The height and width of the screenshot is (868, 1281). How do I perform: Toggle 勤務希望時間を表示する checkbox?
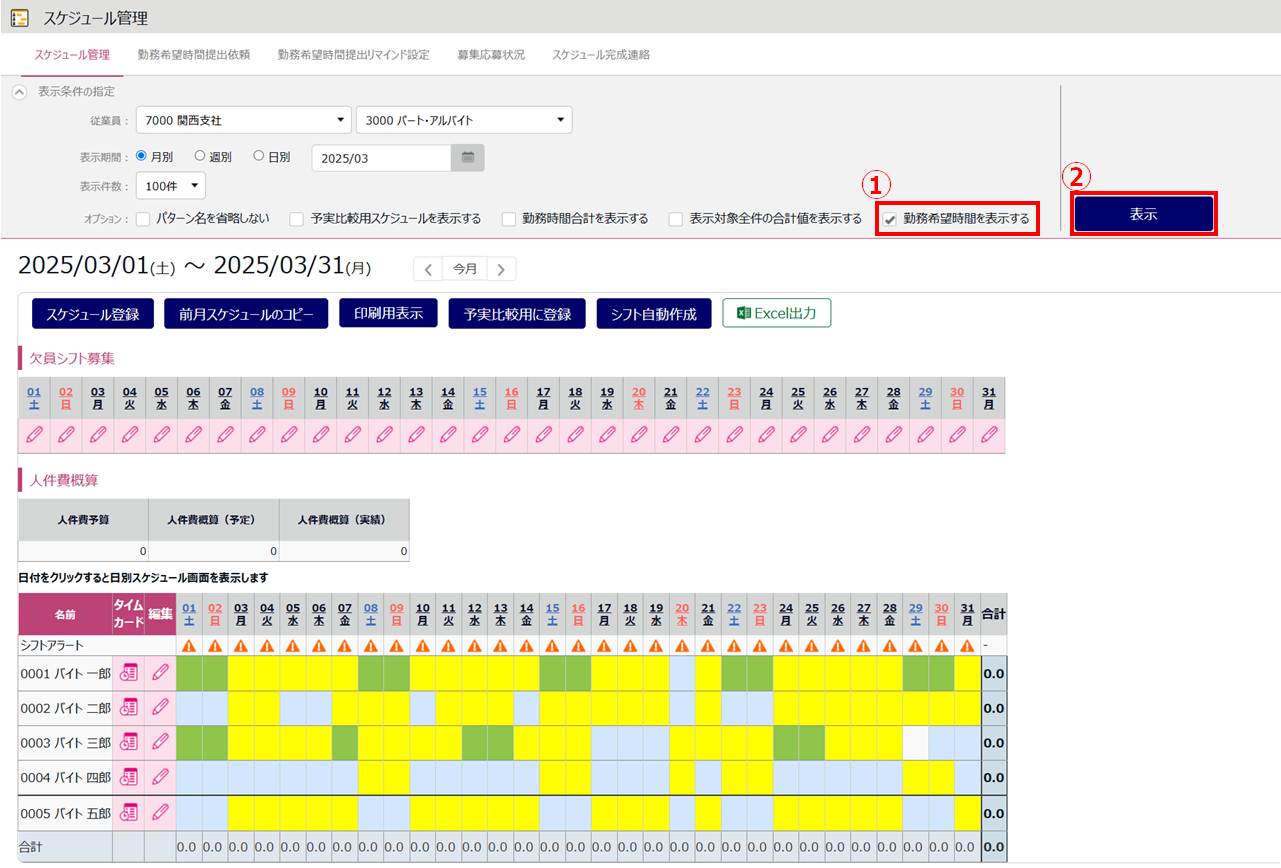click(x=890, y=219)
